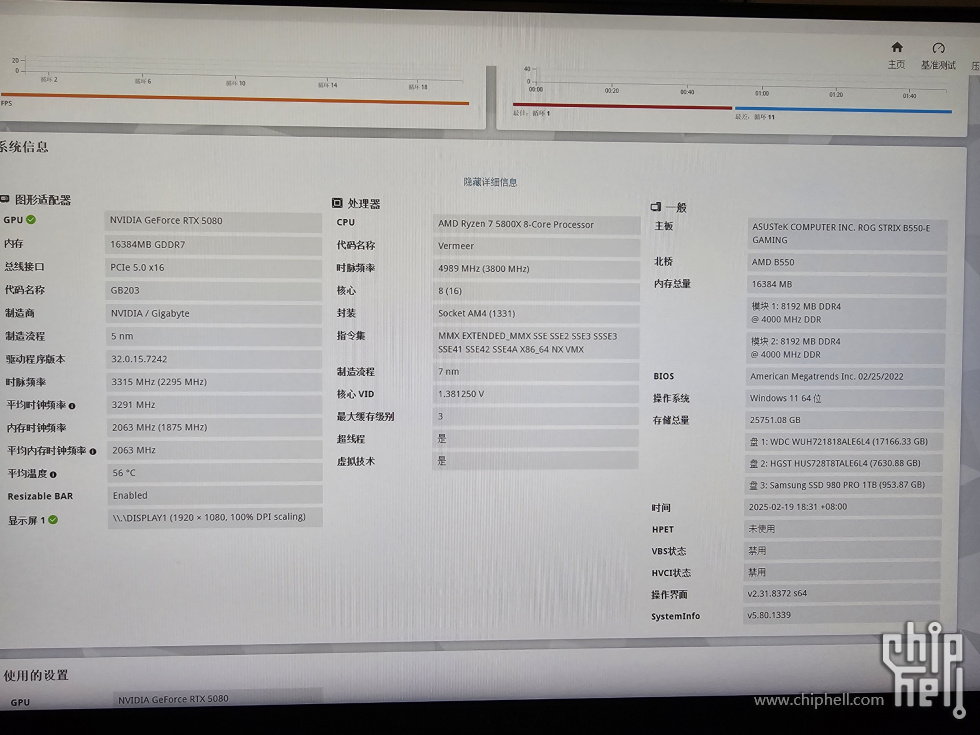
Task: Select the \\.\DISPLAY1 resolution value
Action: click(x=215, y=518)
